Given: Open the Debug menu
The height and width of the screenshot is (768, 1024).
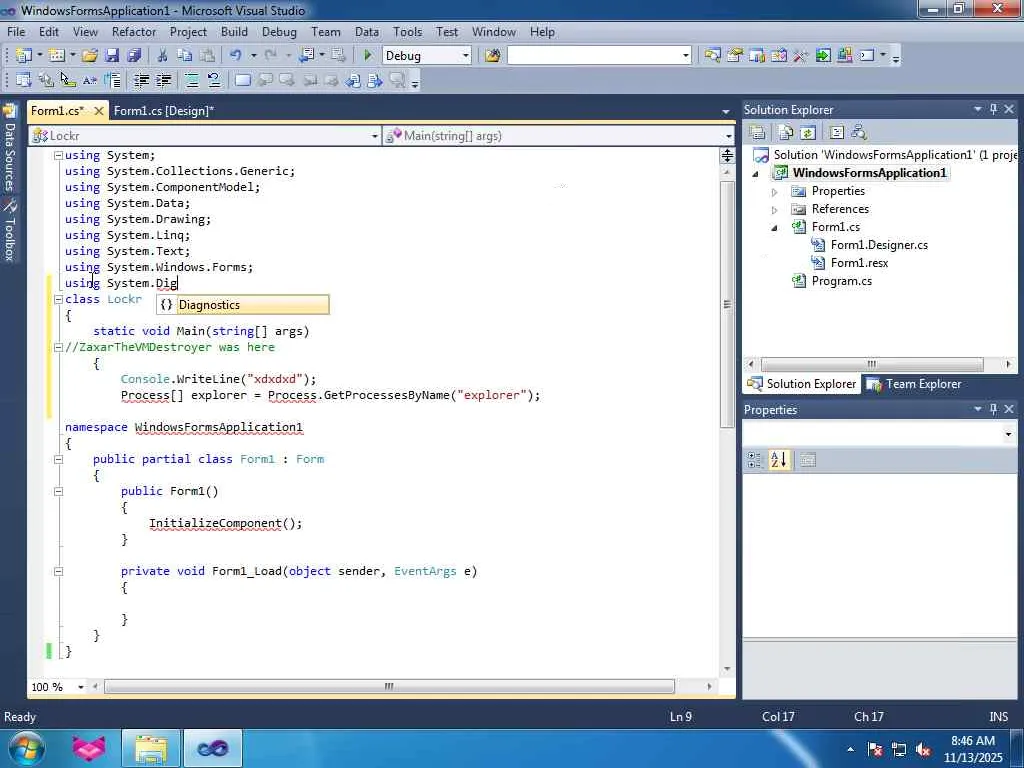Looking at the screenshot, I should click(279, 31).
